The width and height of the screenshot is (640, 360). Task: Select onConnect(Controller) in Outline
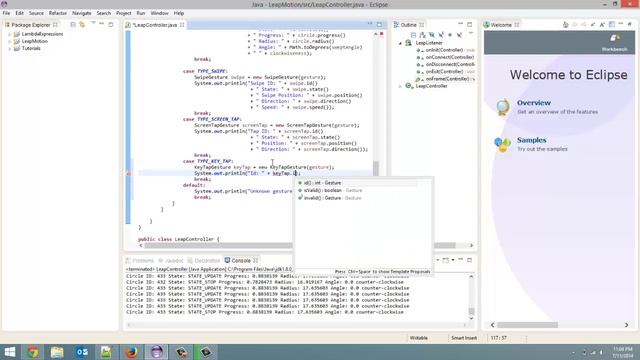point(444,57)
